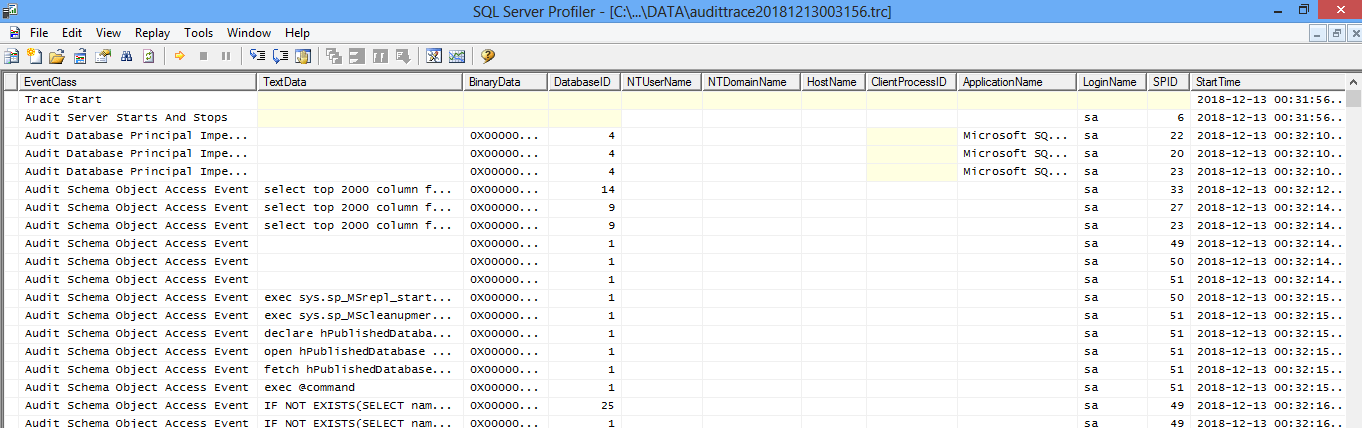Click the TextData column header
This screenshot has width=1362, height=428.
361,82
